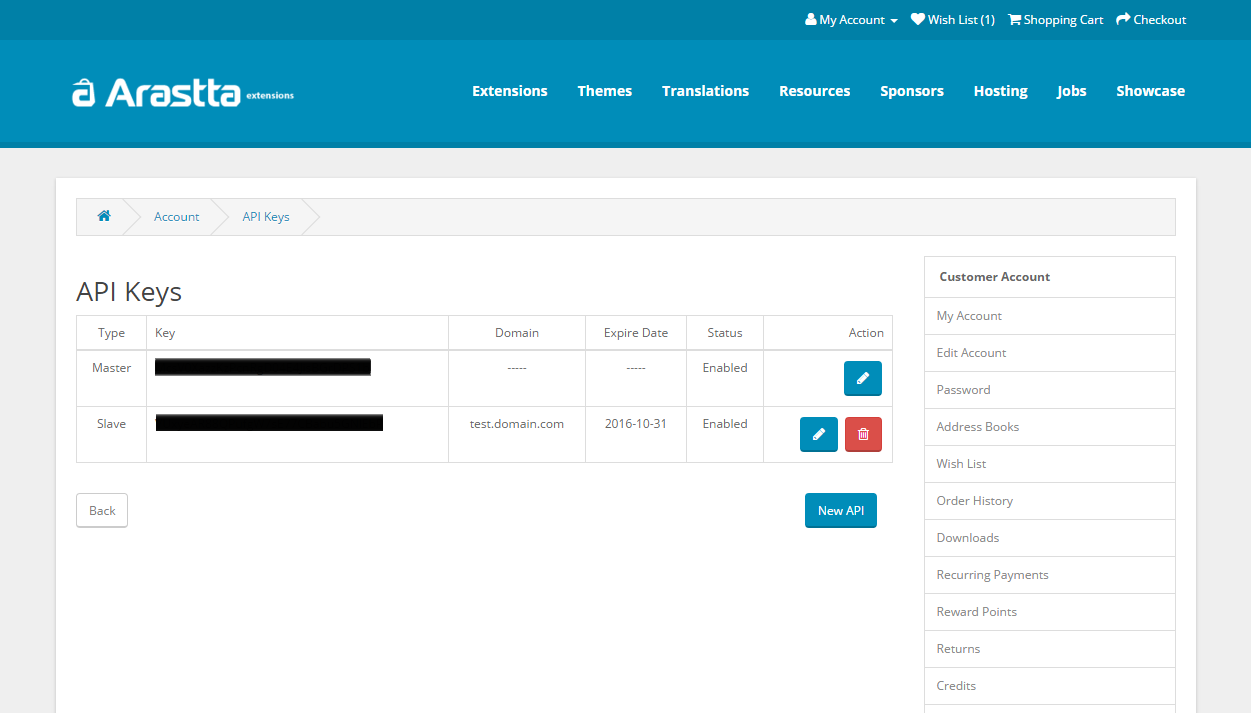This screenshot has height=713, width=1251.
Task: Go to Checkout in top bar
Action: (1150, 20)
